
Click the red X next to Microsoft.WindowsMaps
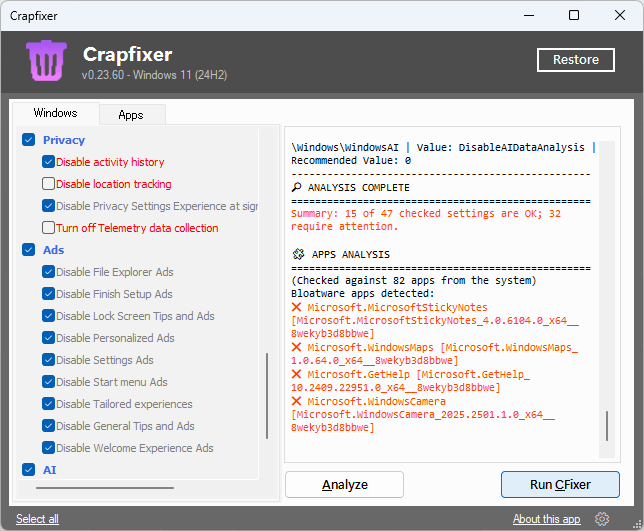point(296,347)
